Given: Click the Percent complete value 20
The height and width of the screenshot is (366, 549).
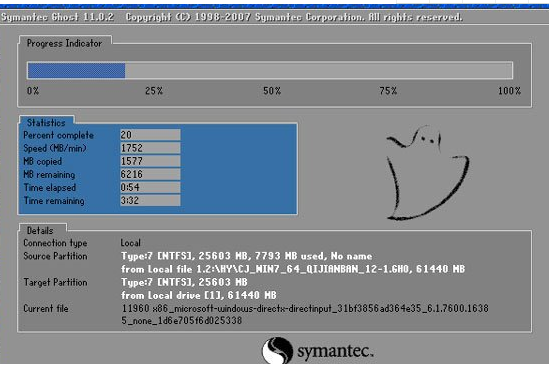Looking at the screenshot, I should [x=150, y=135].
